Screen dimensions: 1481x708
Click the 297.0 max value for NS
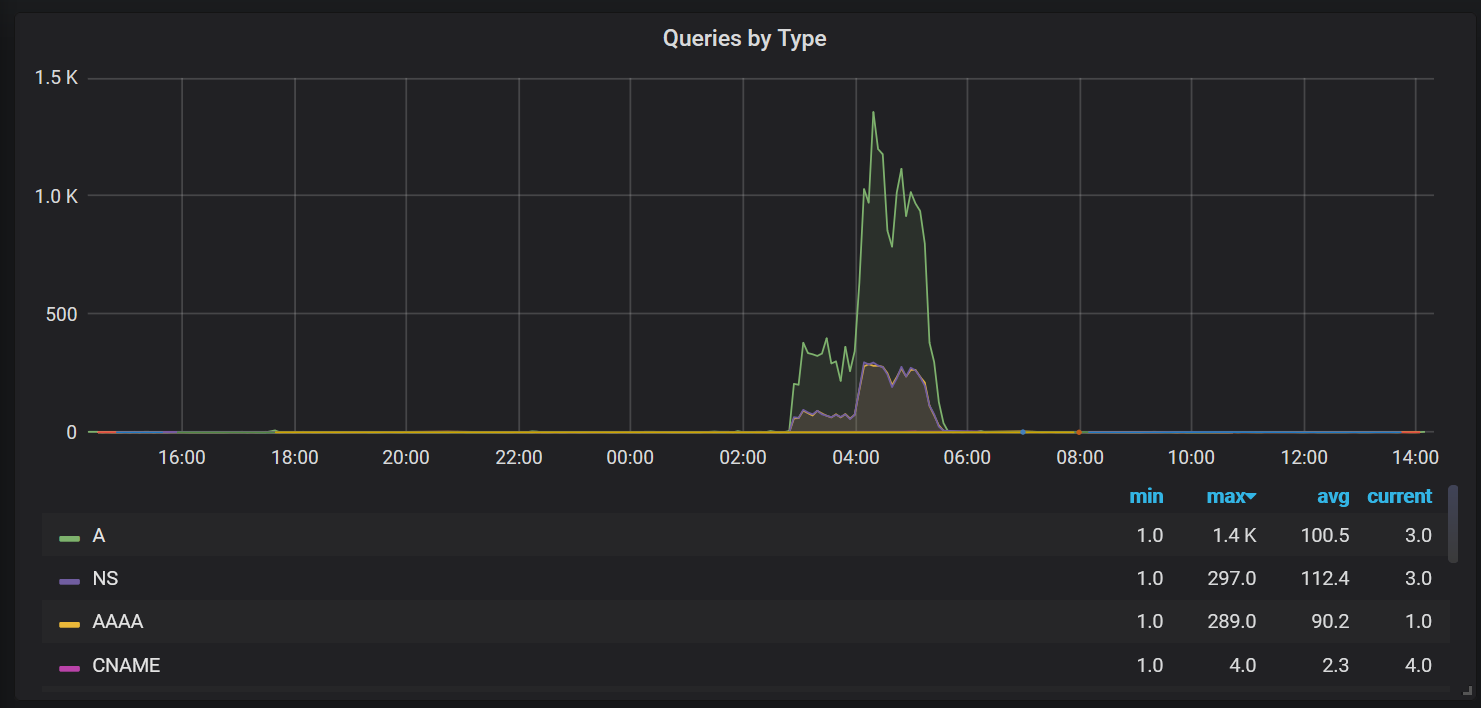pyautogui.click(x=1234, y=579)
